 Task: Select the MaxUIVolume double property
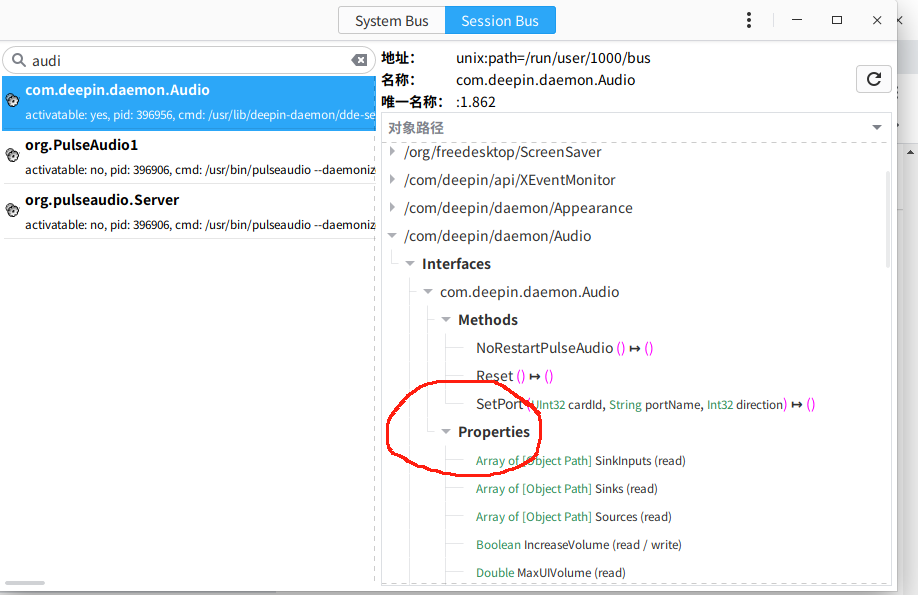550,573
